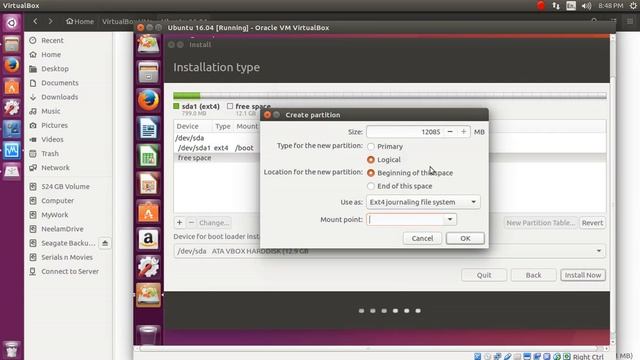The width and height of the screenshot is (640, 360).
Task: Remove partition with the minus button
Action: 191,222
